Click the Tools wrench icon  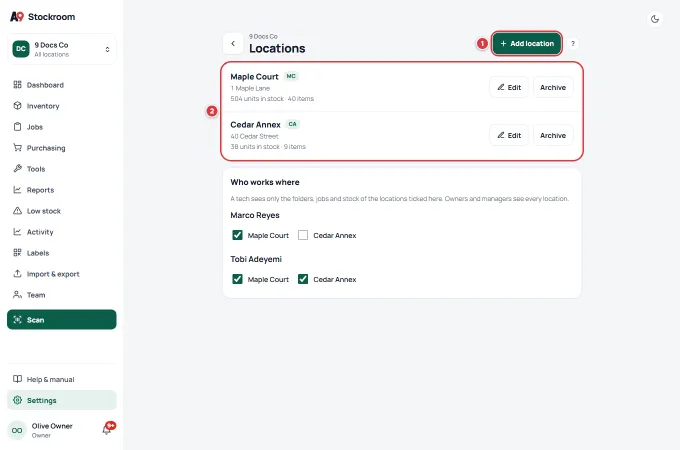click(17, 169)
